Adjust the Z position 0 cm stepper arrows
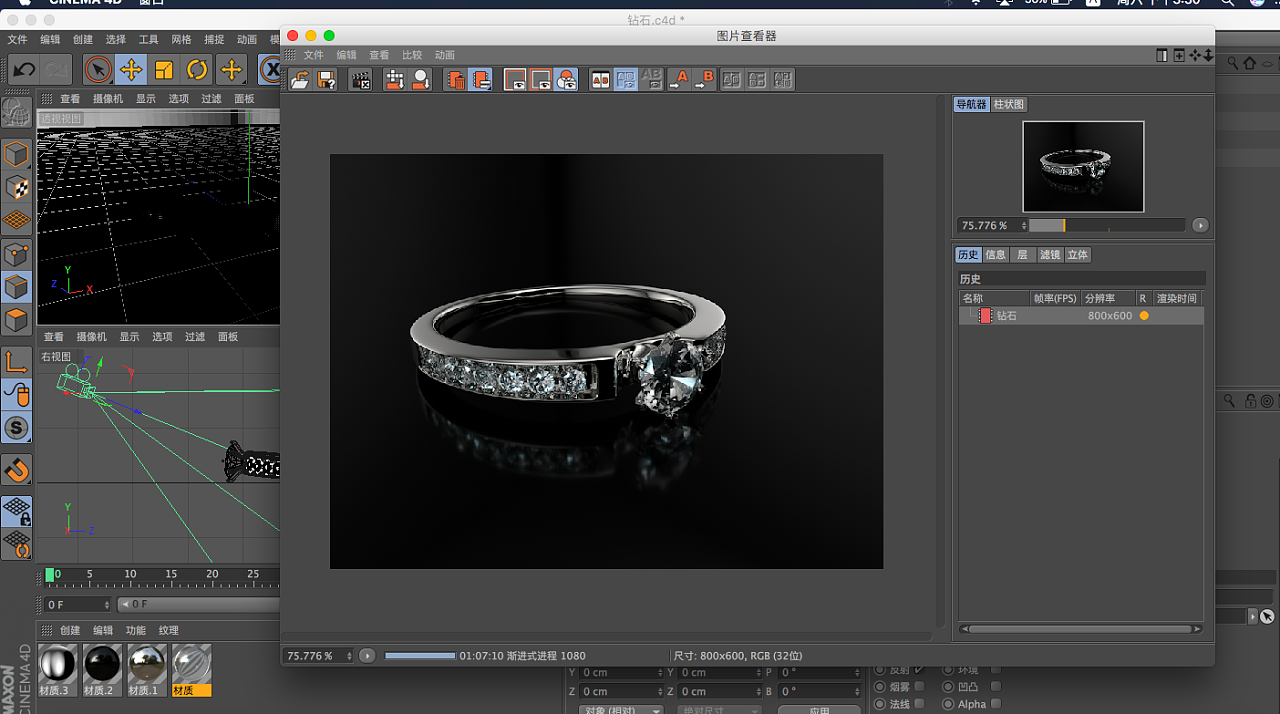Viewport: 1280px width, 714px height. pyautogui.click(x=658, y=691)
